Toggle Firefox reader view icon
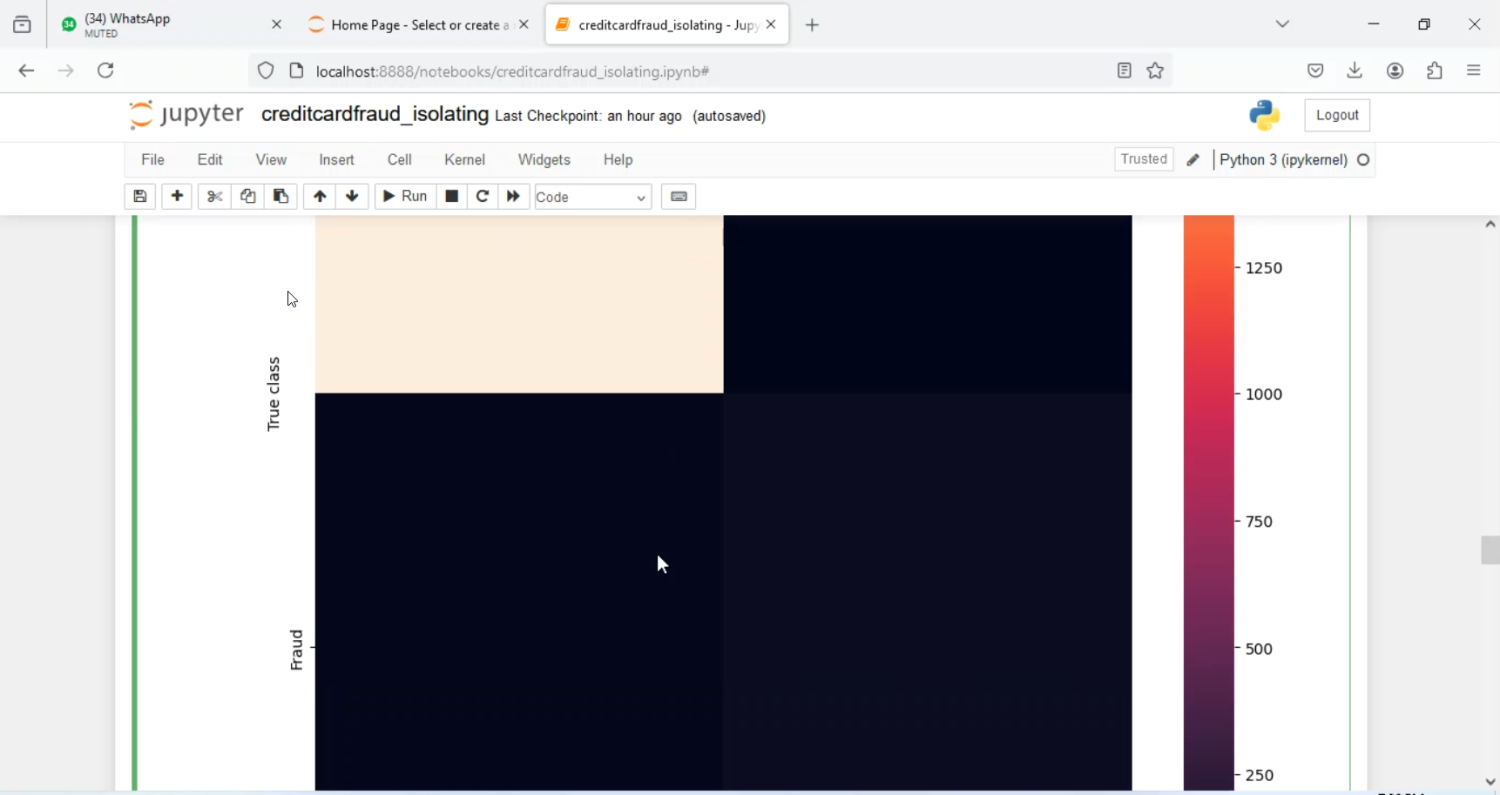 [x=1124, y=71]
